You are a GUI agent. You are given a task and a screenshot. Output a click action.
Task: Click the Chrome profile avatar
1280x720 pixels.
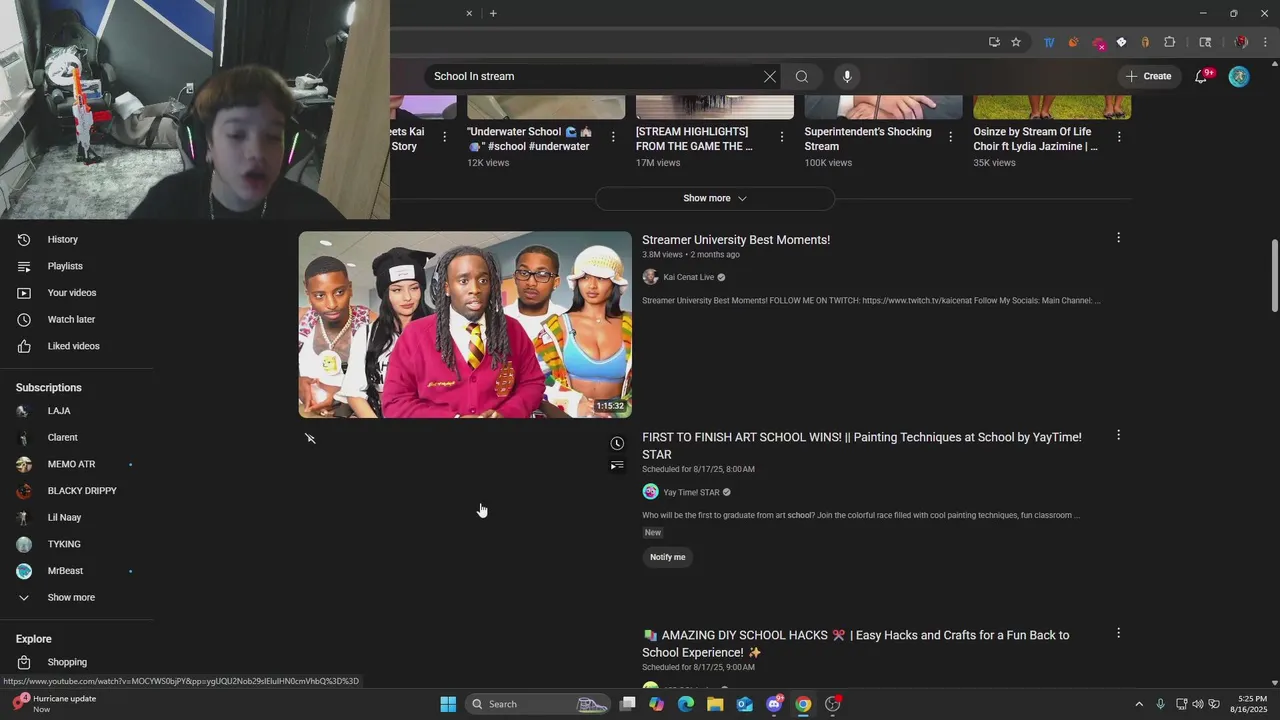click(x=1241, y=42)
